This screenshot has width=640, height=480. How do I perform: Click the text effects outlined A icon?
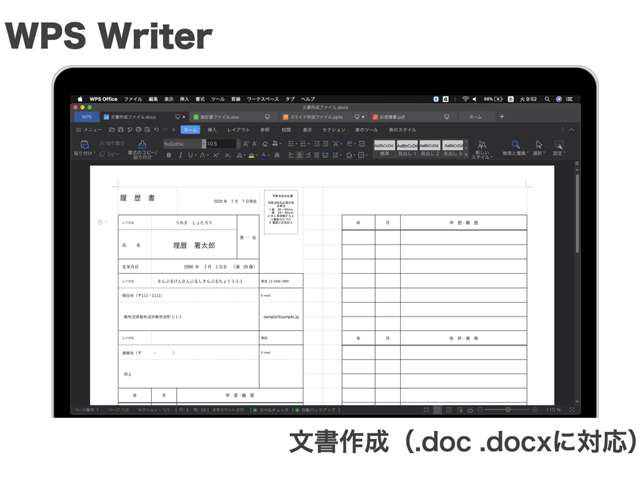(x=240, y=155)
